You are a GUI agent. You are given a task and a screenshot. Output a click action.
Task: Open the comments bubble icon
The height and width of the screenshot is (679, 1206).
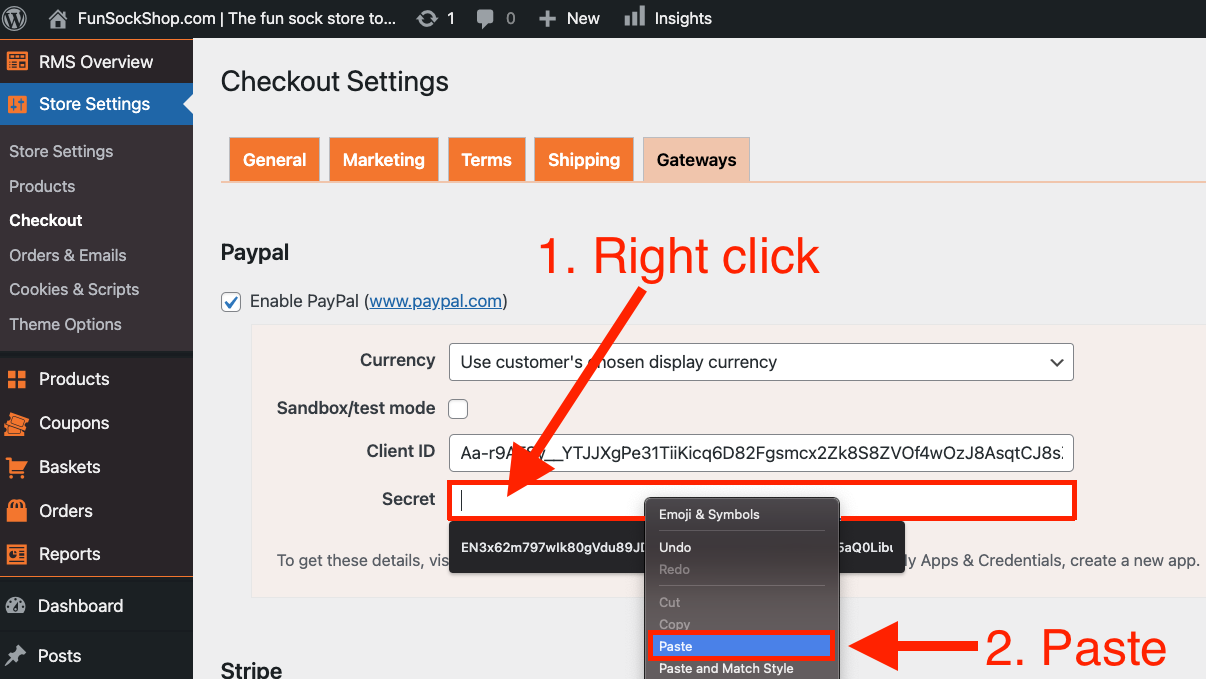(x=485, y=18)
